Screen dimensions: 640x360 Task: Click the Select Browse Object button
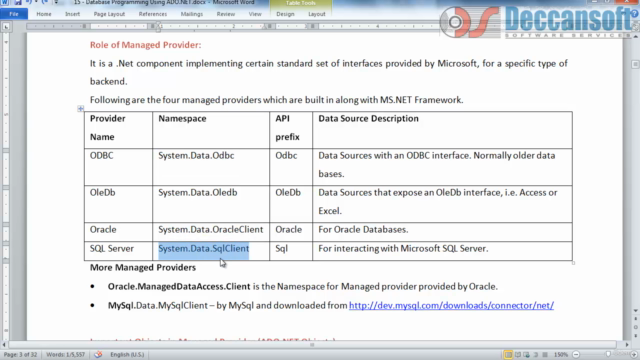tap(636, 327)
